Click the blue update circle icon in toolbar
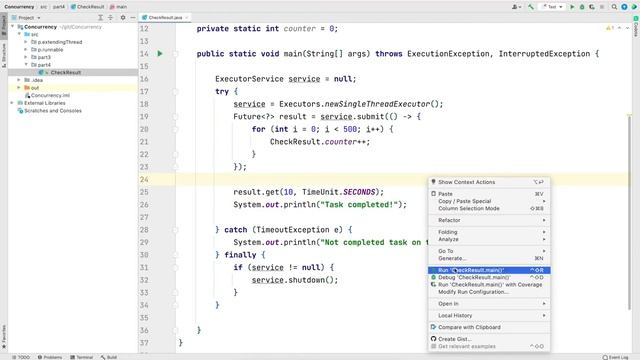 pos(624,7)
